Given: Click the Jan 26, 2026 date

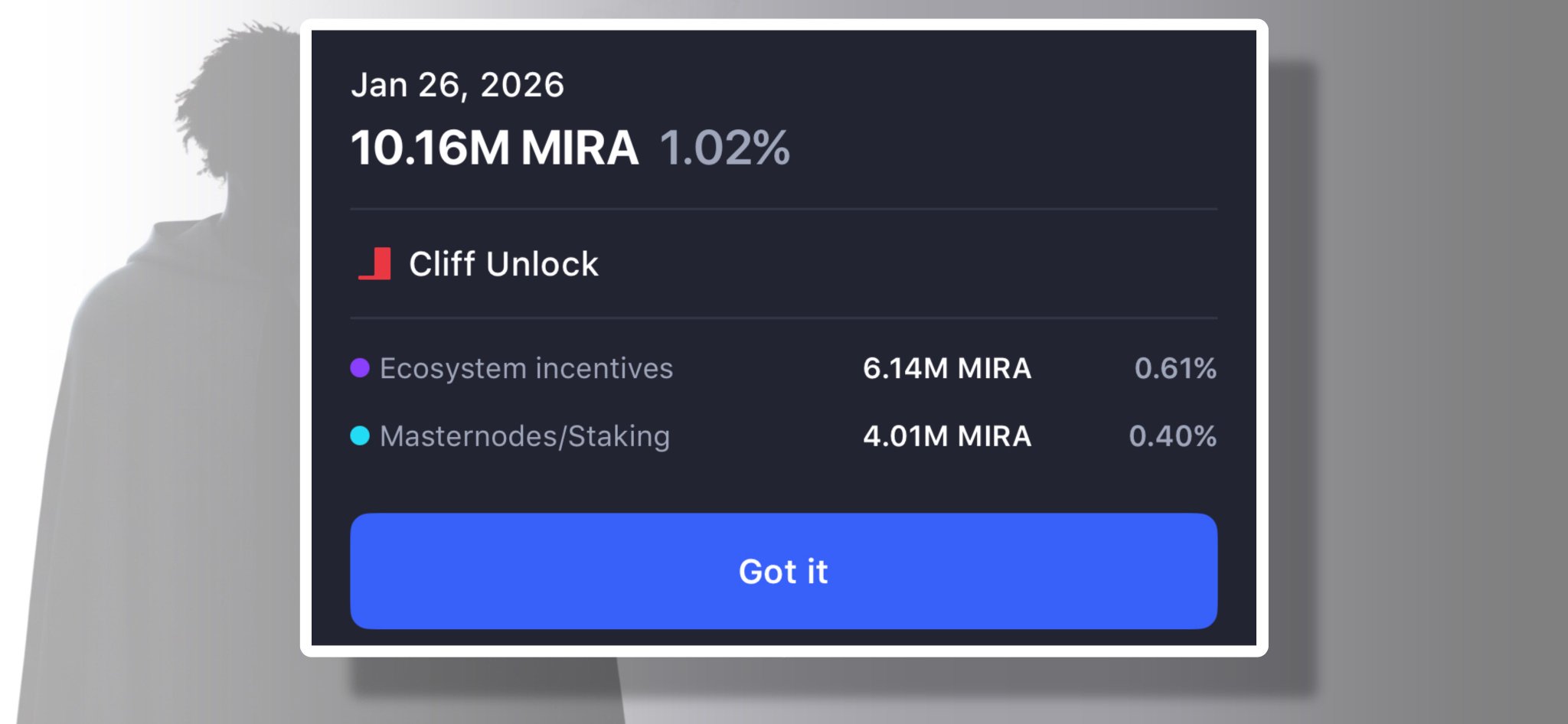Looking at the screenshot, I should [457, 84].
